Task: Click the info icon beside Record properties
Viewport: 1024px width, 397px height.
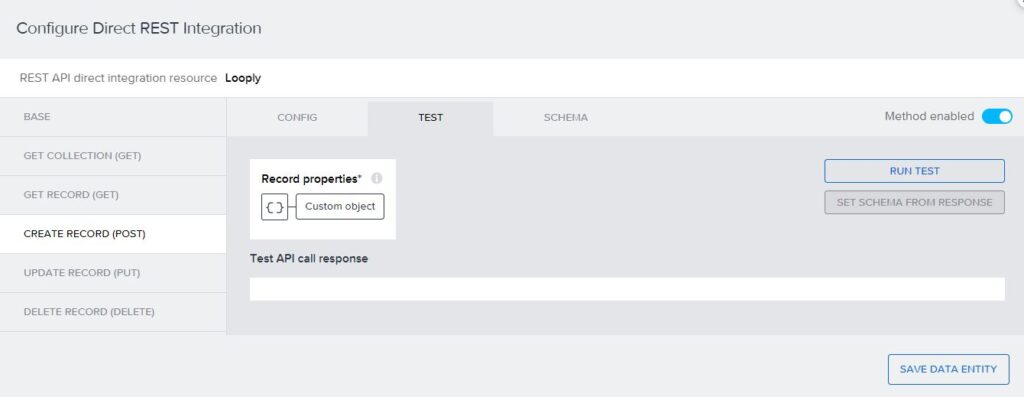Action: (376, 178)
